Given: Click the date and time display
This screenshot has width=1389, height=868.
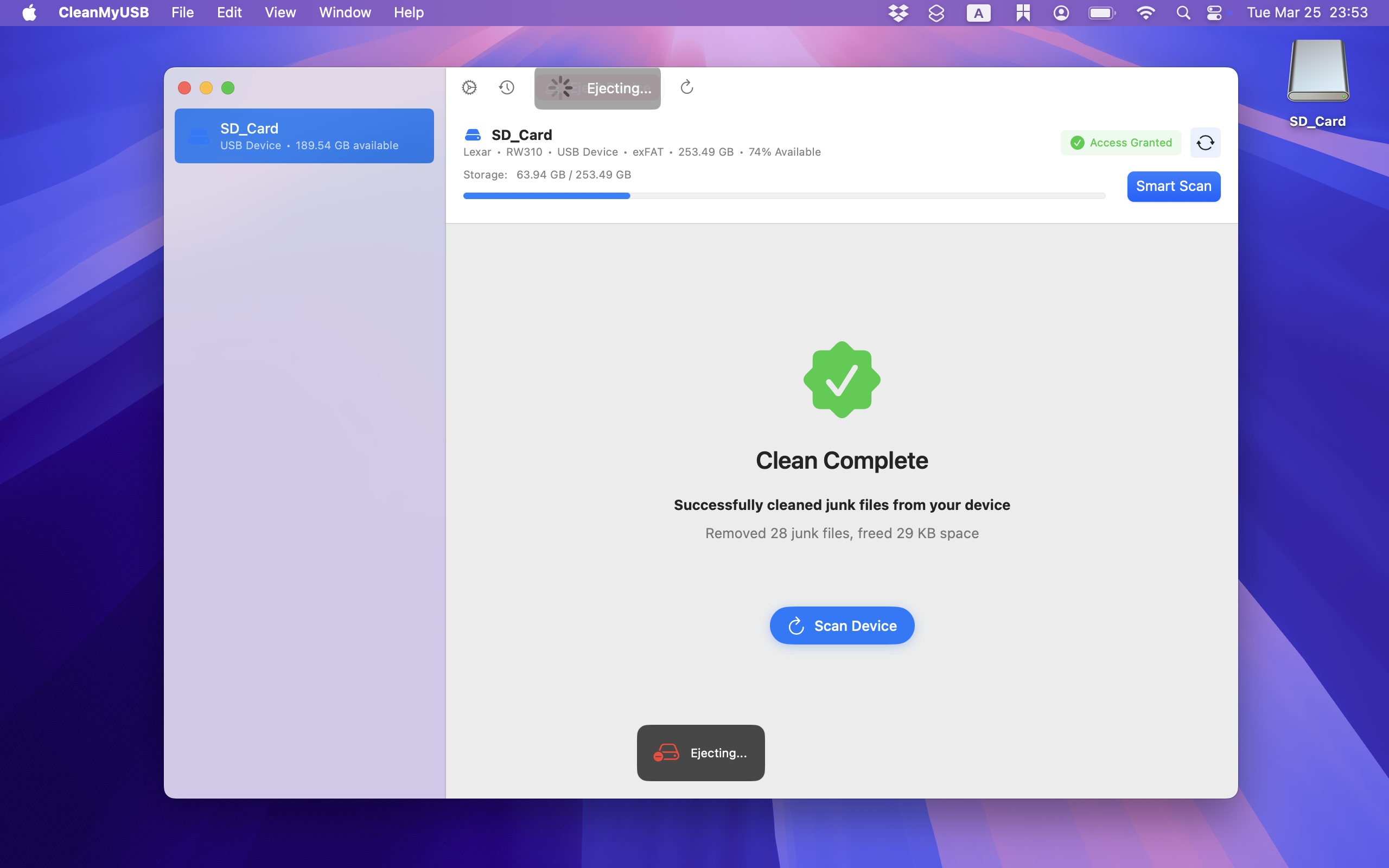Looking at the screenshot, I should coord(1307,12).
